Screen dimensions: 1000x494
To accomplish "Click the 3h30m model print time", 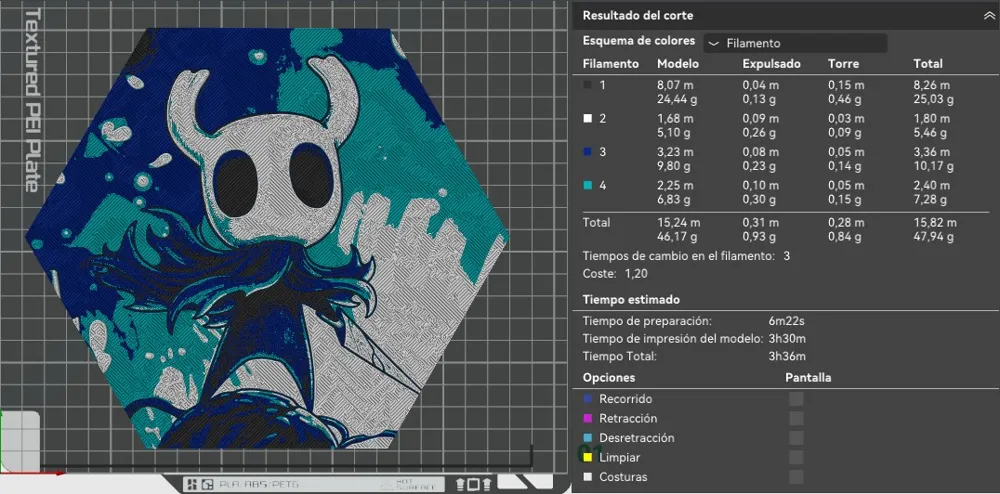I will tap(787, 338).
